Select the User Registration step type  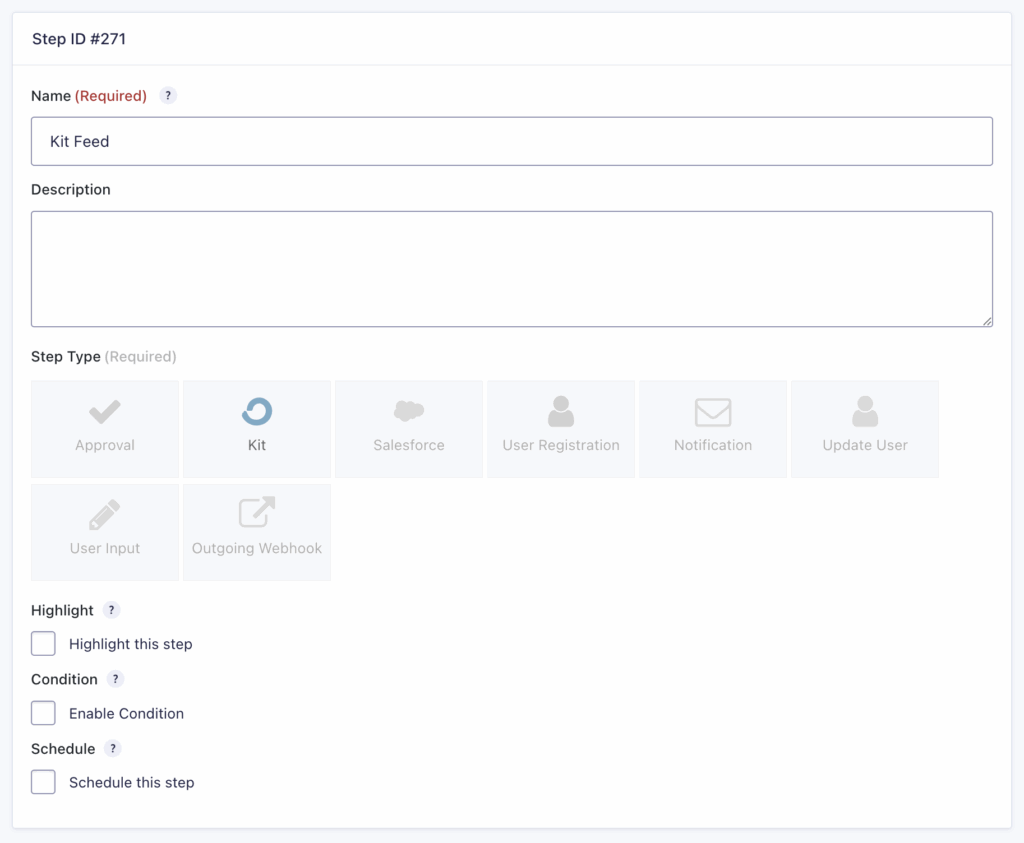pyautogui.click(x=560, y=428)
